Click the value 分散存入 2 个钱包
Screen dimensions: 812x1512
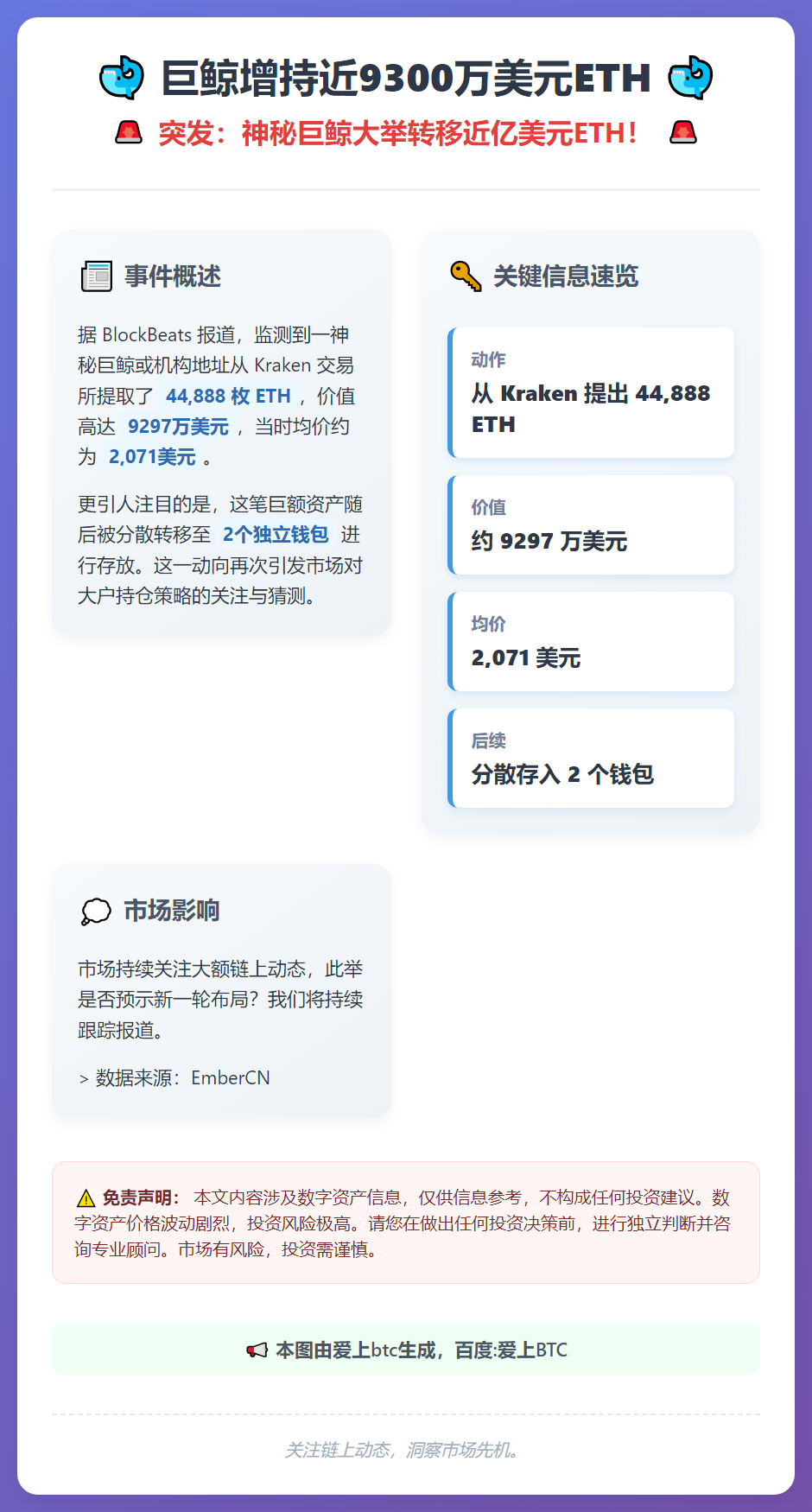562,774
